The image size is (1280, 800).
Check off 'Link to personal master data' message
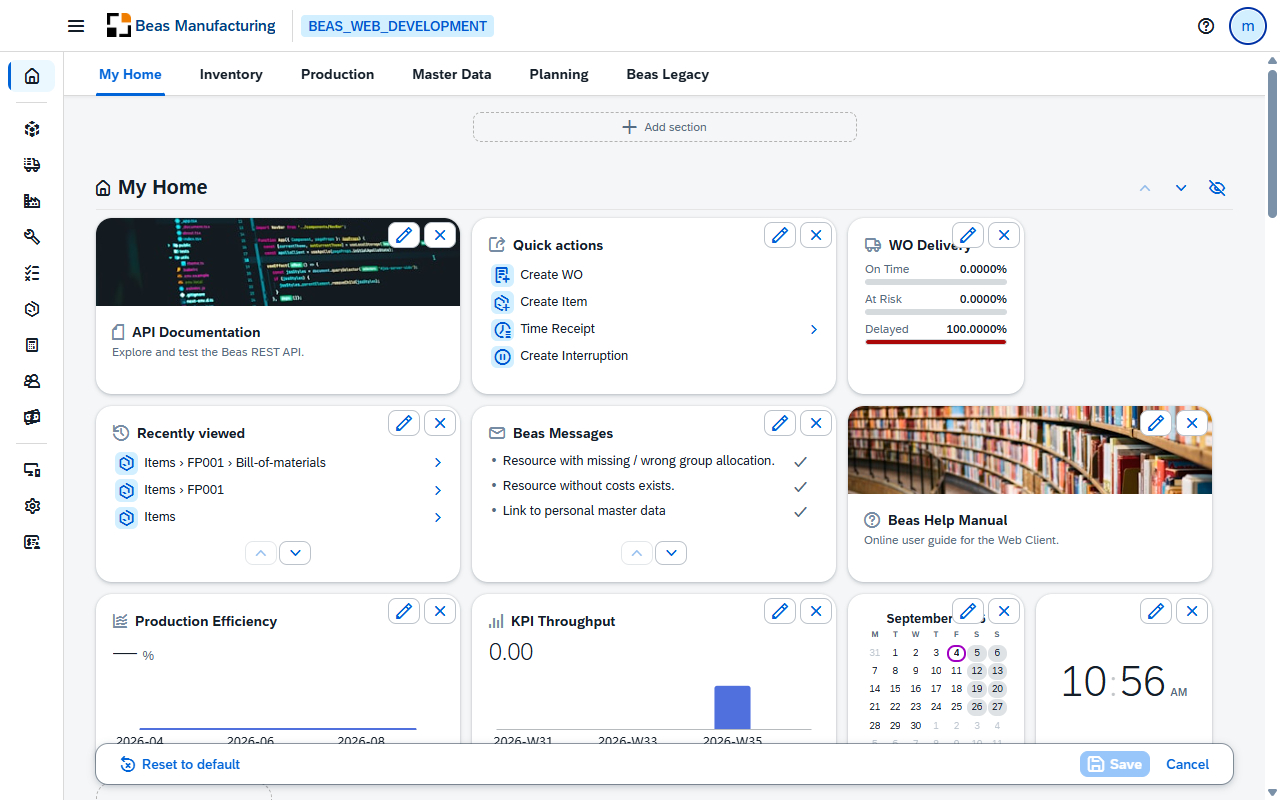800,512
